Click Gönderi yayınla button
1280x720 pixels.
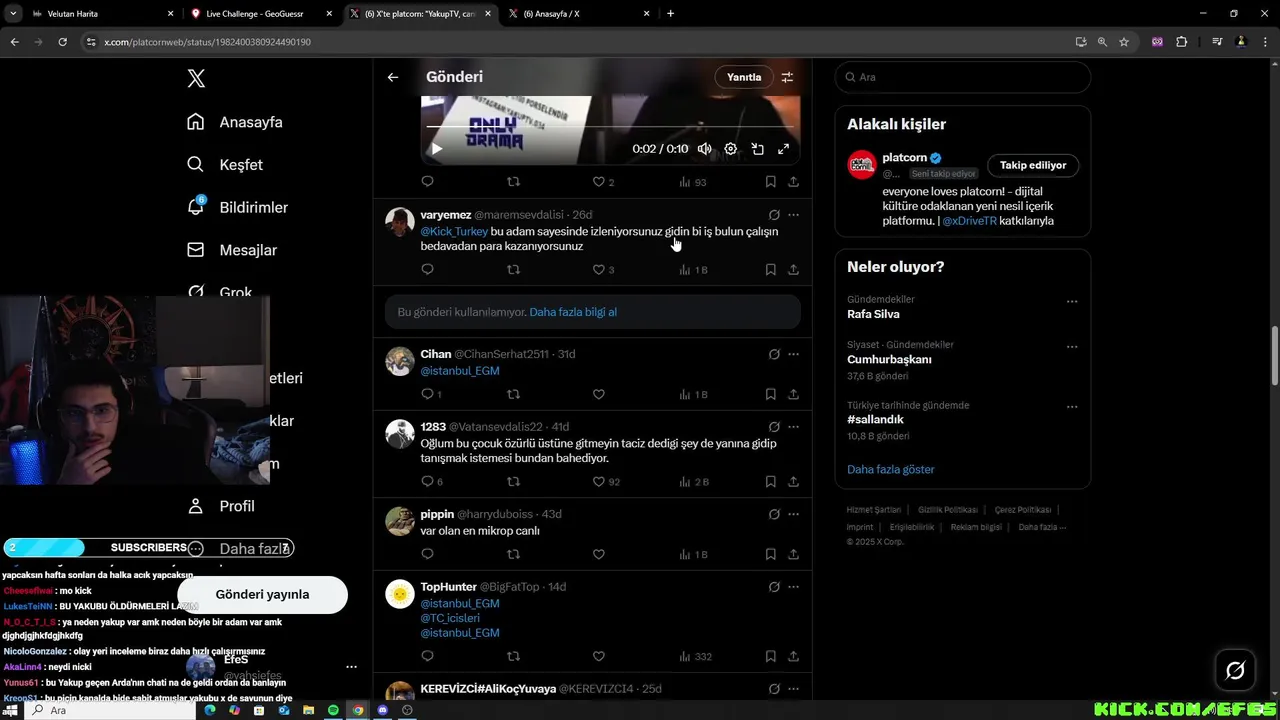pos(262,594)
